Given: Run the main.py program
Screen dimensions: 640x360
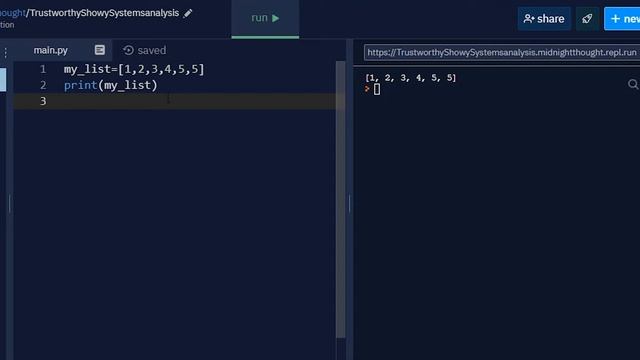Looking at the screenshot, I should point(265,18).
